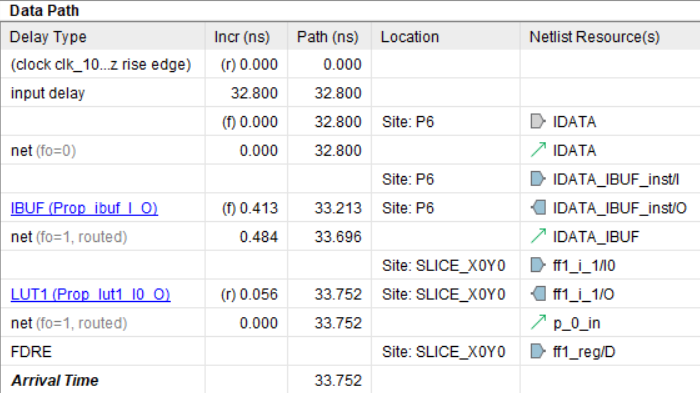Click Site: P6 in the IDATA_IBUF_inst/I row
Image resolution: width=700 pixels, height=393 pixels.
click(408, 179)
